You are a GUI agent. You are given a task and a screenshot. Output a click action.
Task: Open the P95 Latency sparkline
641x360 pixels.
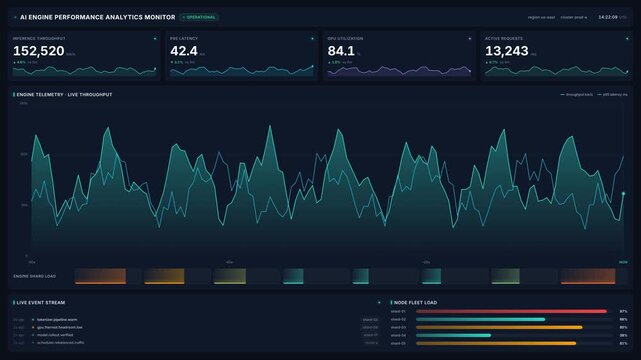(x=242, y=71)
